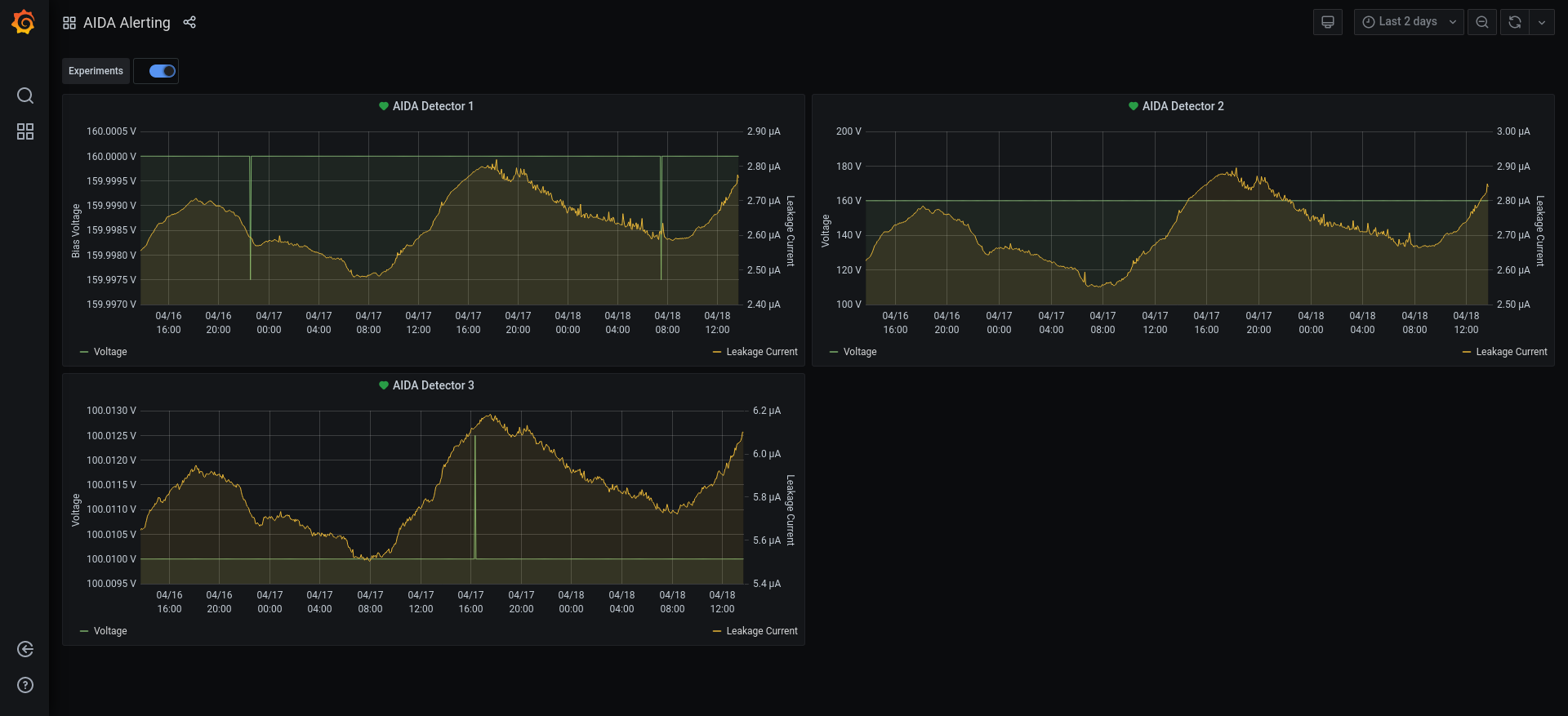The image size is (1568, 716).
Task: Open the Dashboards grid icon in sidebar
Action: click(25, 131)
